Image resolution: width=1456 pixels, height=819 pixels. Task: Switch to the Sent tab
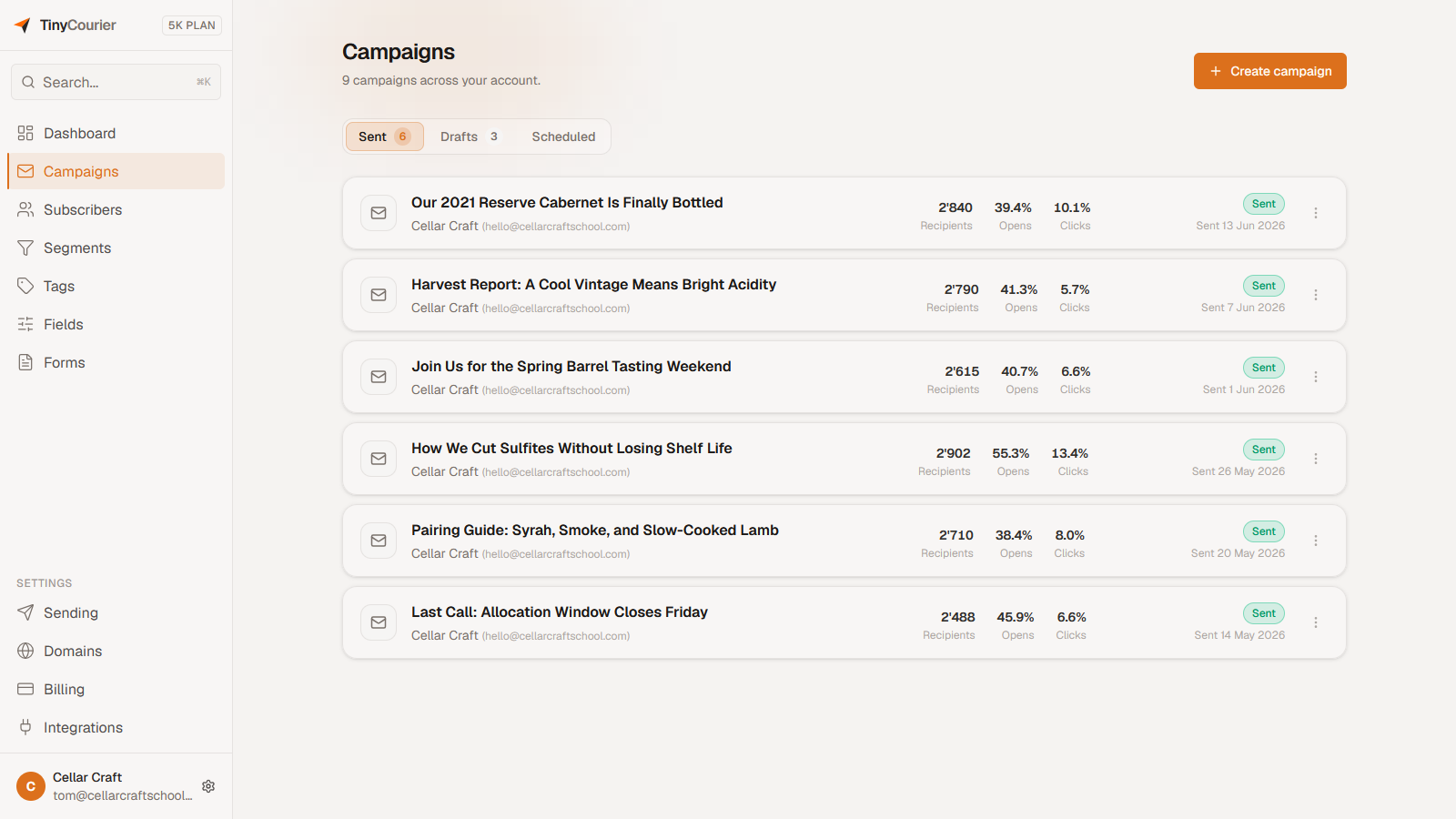[x=384, y=136]
